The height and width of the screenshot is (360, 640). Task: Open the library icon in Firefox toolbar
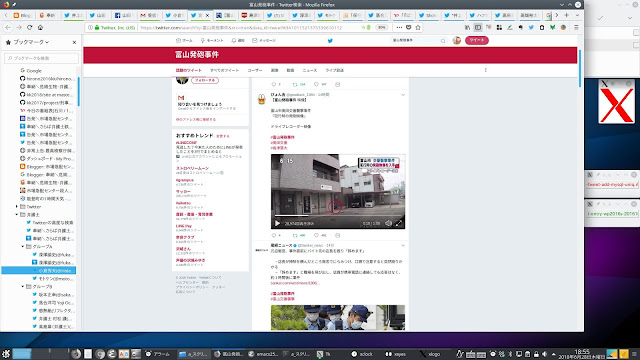[x=467, y=27]
